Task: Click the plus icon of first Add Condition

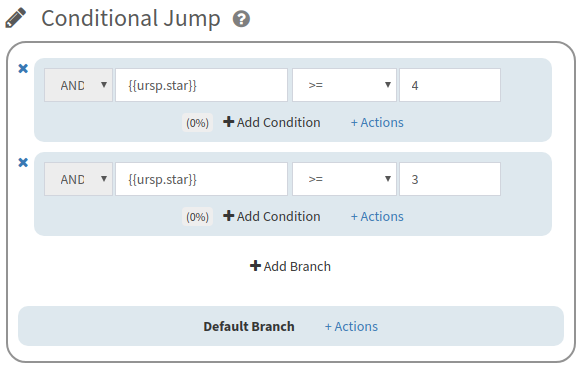Action: pos(228,122)
